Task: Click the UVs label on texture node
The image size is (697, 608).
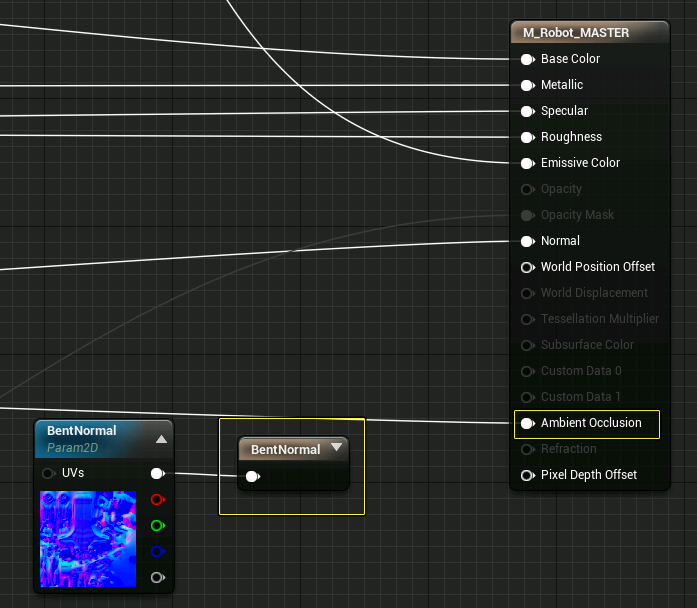Action: tap(73, 473)
